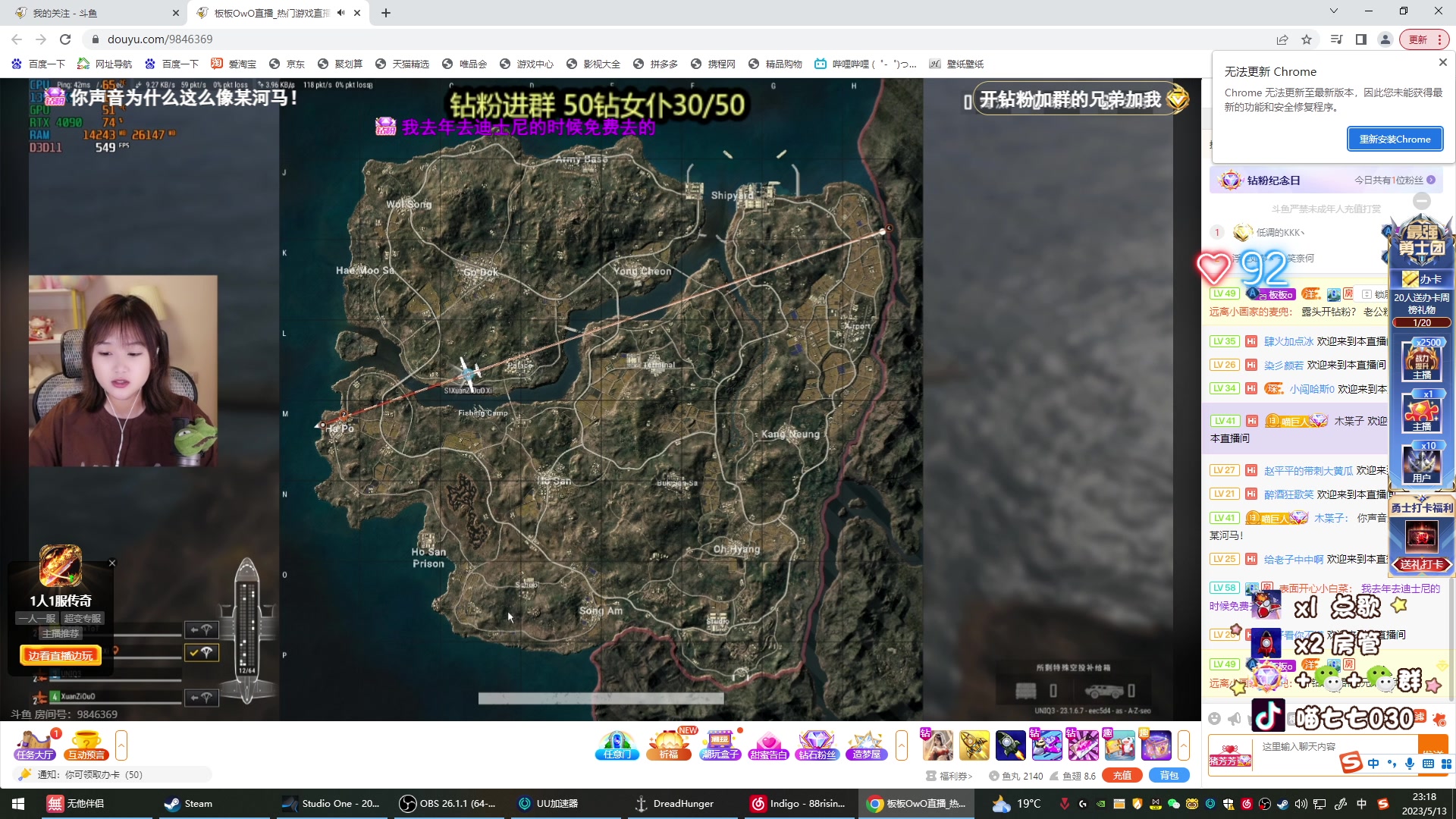This screenshot has width=1456, height=819.
Task: Toggle the upper parachute follow option
Action: coord(202,629)
